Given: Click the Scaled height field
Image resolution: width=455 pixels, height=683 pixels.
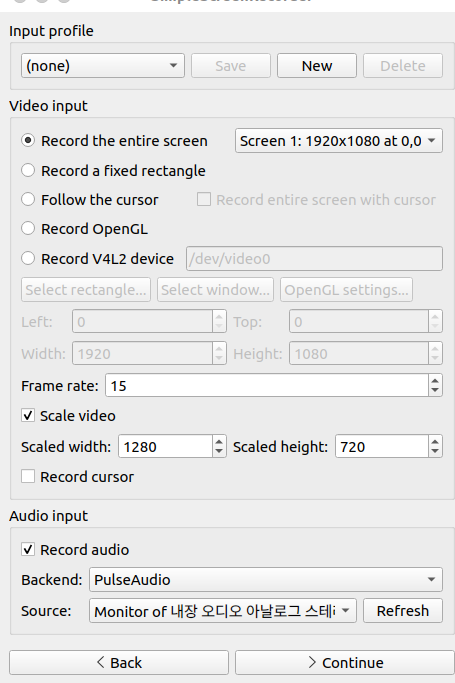Looking at the screenshot, I should tap(382, 446).
